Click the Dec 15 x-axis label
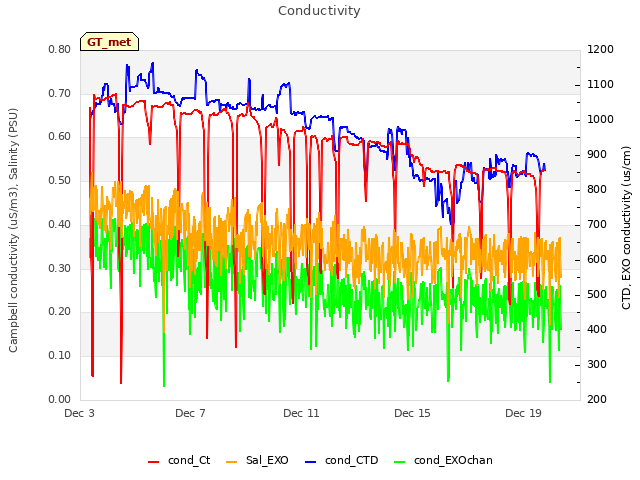Screen dimensions: 640x480 point(412,413)
